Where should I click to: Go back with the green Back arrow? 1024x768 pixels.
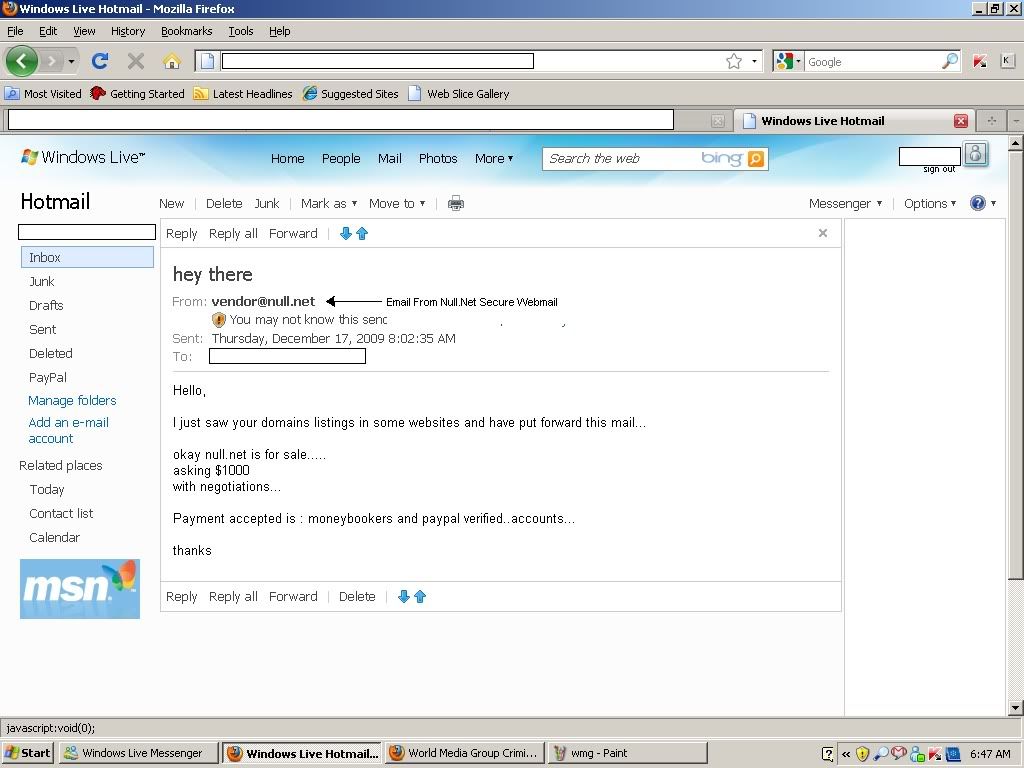(x=22, y=61)
